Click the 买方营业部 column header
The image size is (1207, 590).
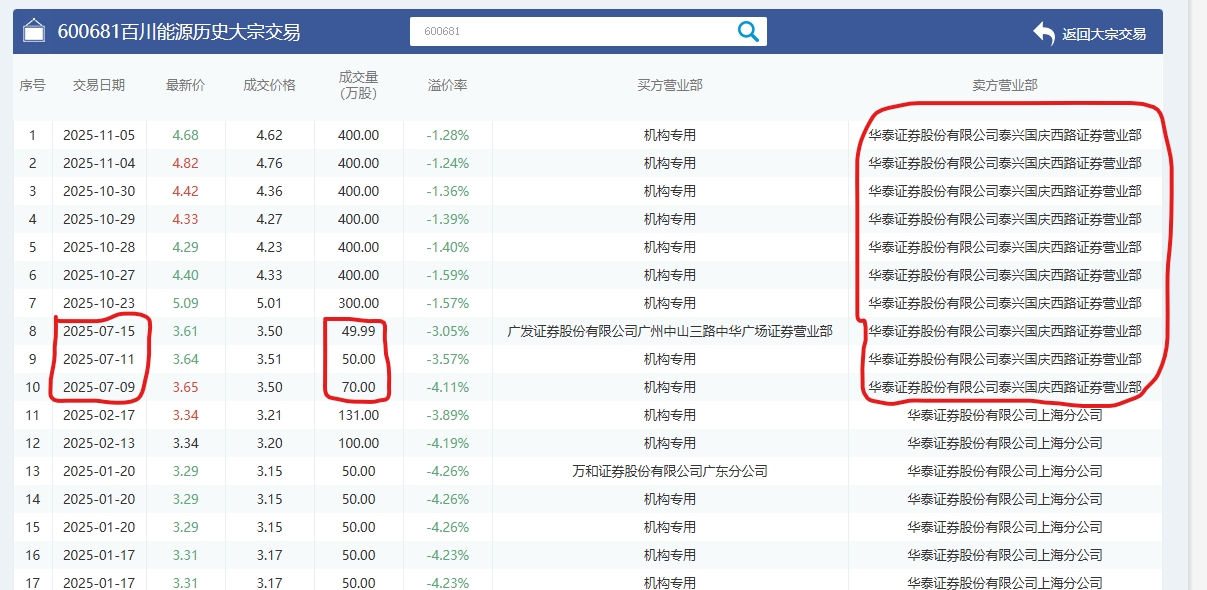[x=670, y=85]
